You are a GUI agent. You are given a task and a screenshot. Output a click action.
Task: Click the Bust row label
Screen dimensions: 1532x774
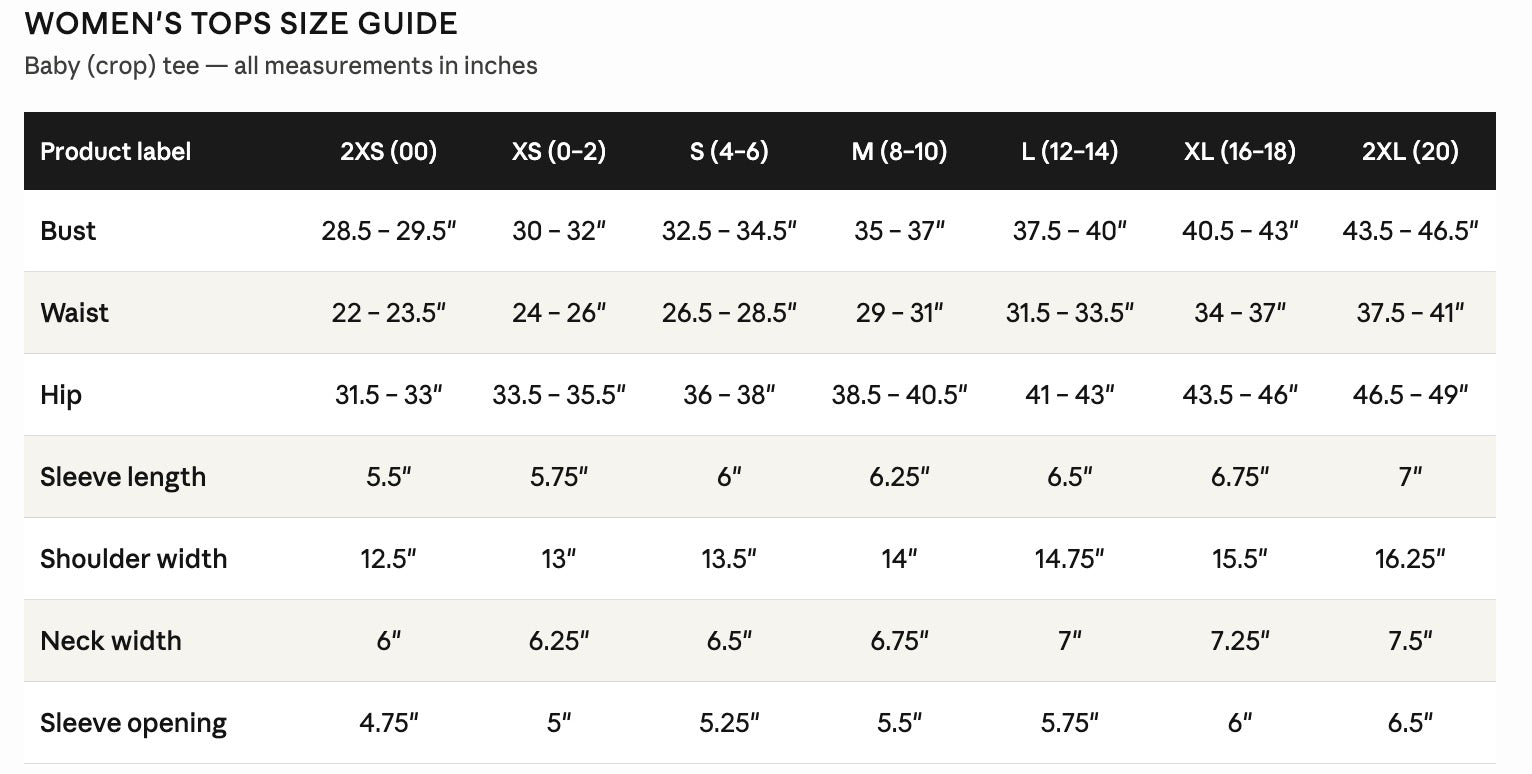(68, 231)
